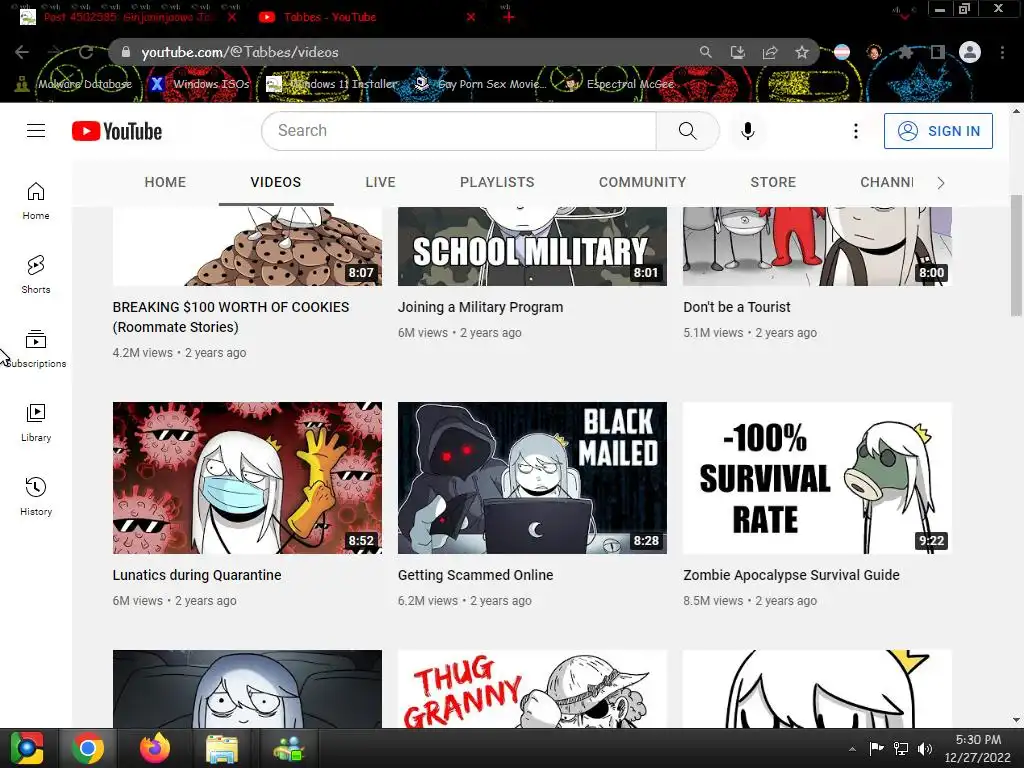This screenshot has height=768, width=1024.
Task: Toggle browser side panel icon
Action: click(938, 52)
